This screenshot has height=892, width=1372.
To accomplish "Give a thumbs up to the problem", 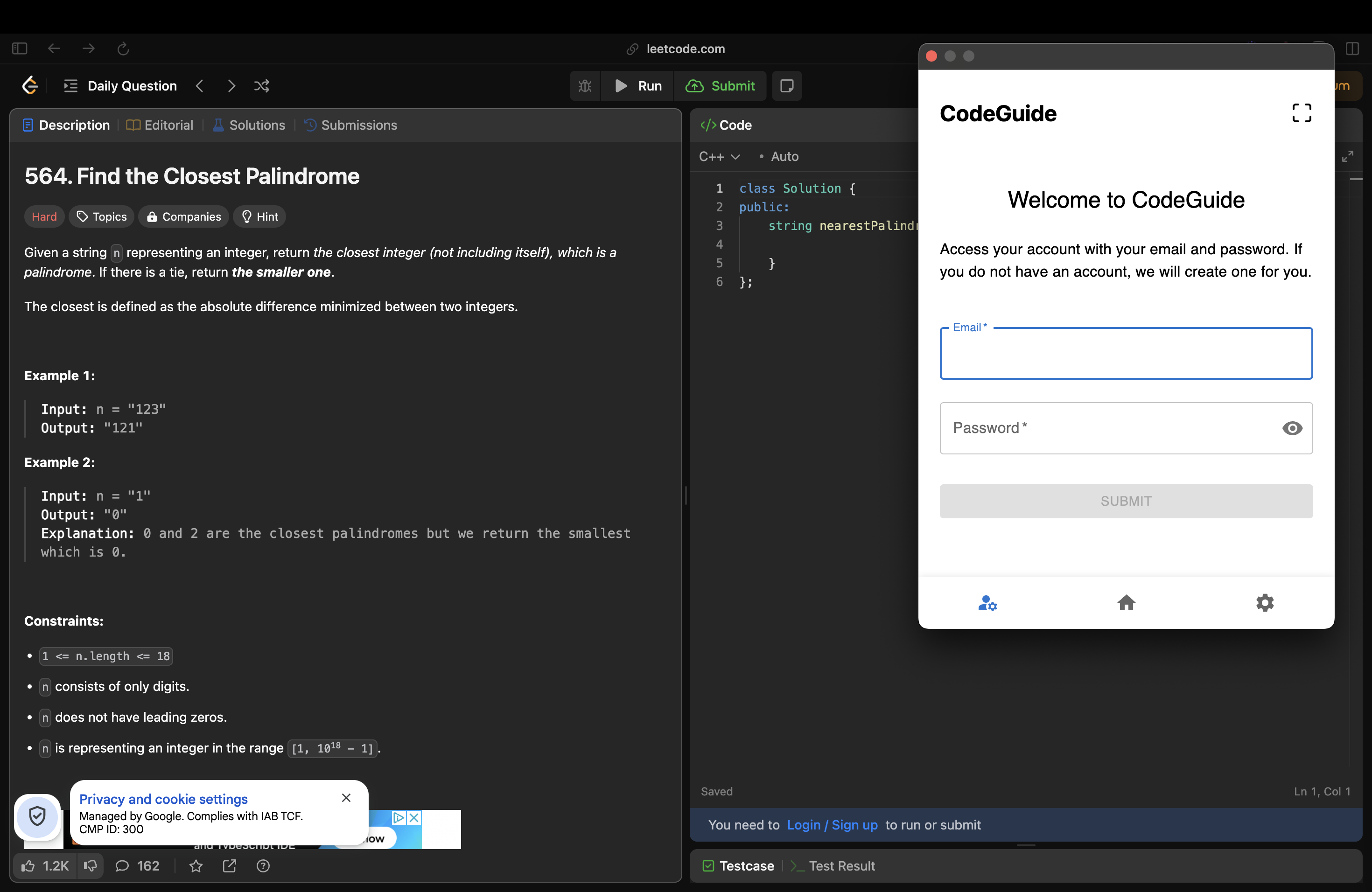I will click(28, 866).
